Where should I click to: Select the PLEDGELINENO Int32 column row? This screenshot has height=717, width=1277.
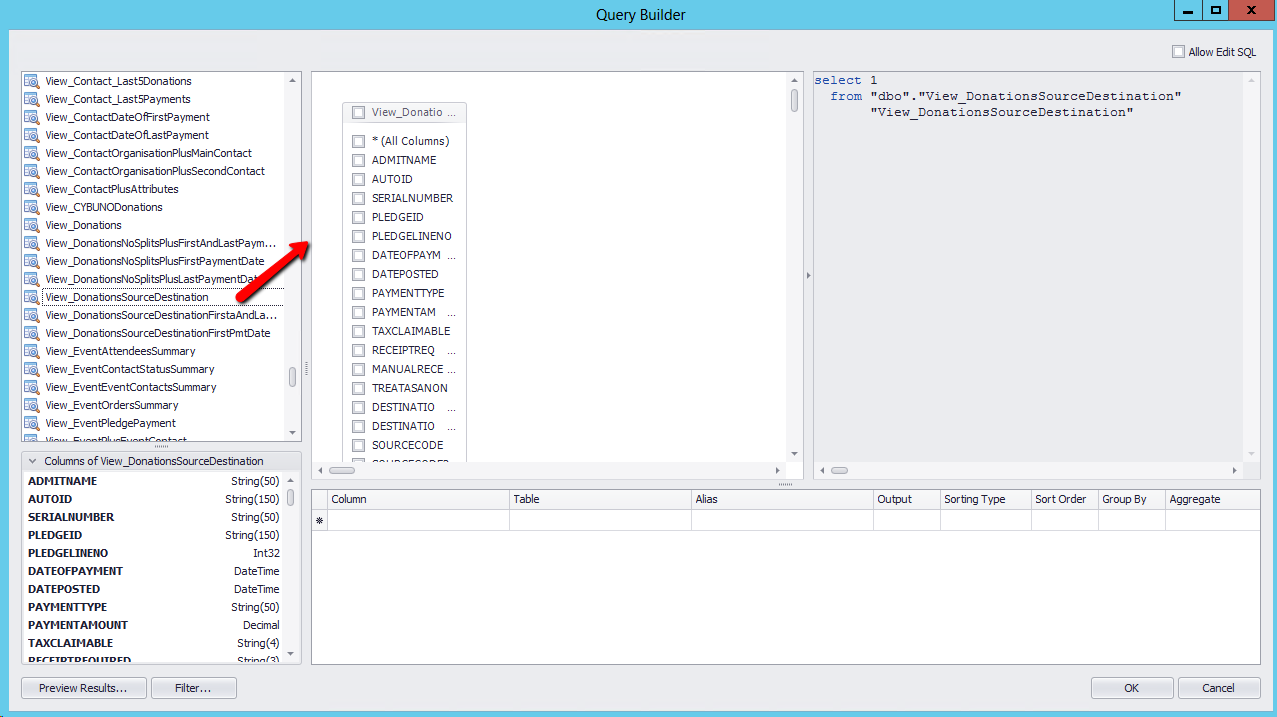tap(153, 553)
